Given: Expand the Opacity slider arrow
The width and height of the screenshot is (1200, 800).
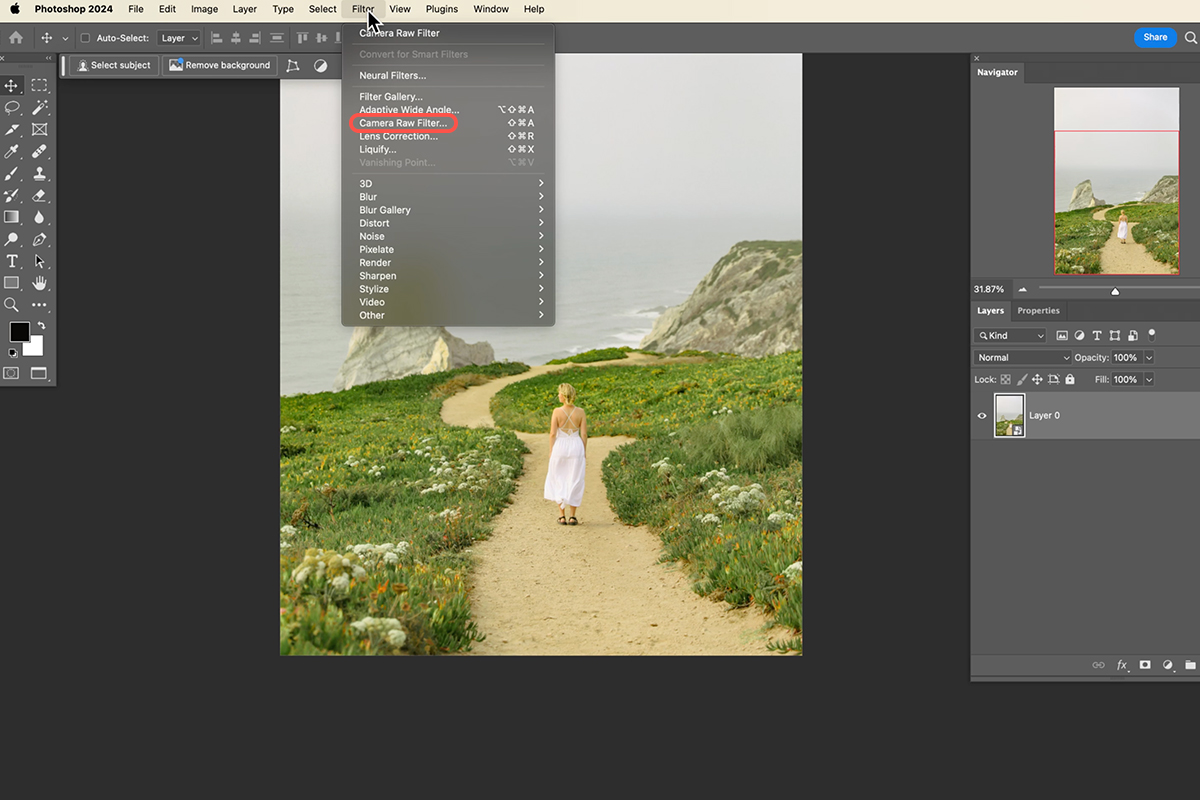Looking at the screenshot, I should tap(1149, 357).
